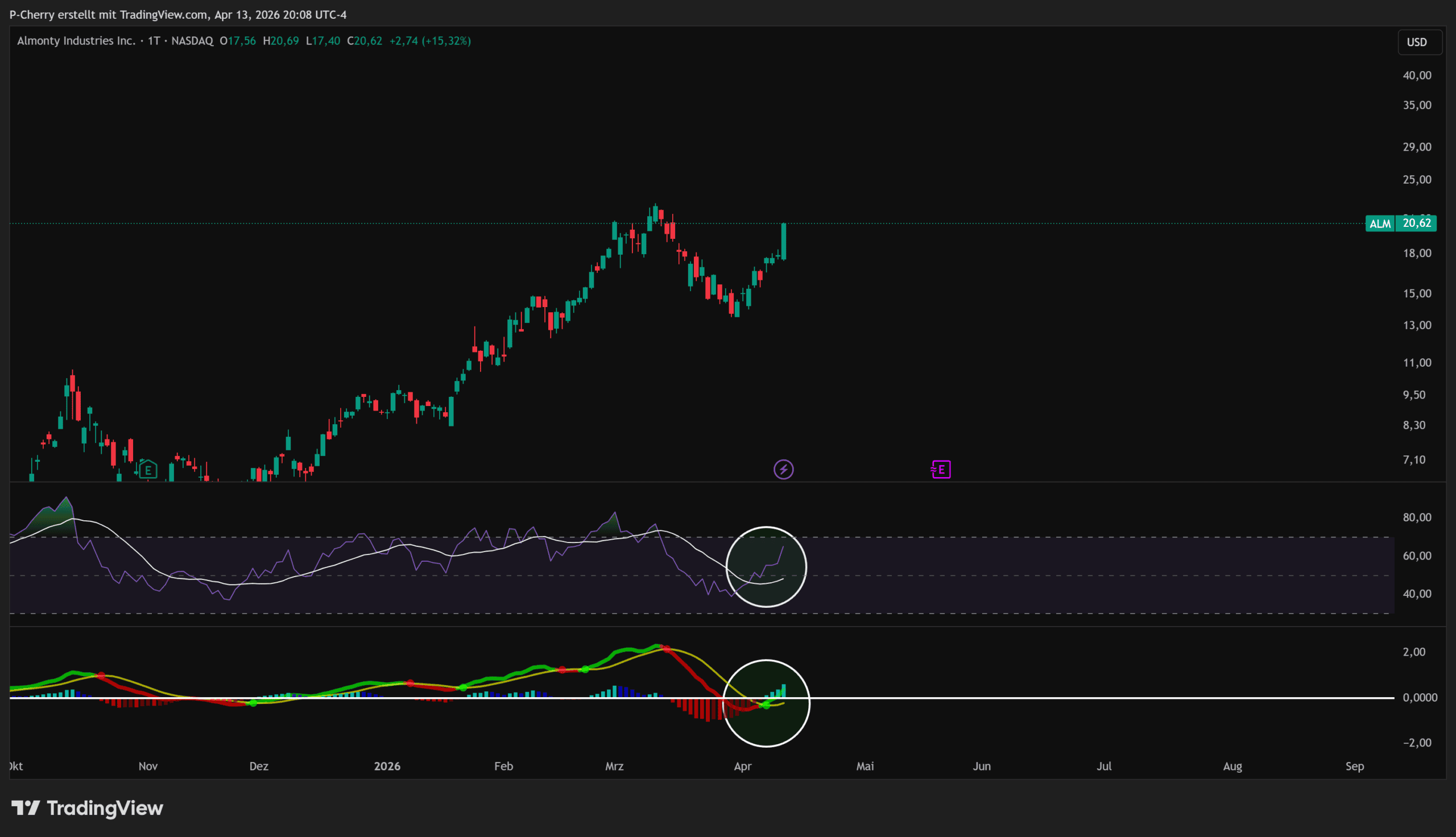The width and height of the screenshot is (1456, 837).
Task: Click the 40,00 level on the price scale
Action: pyautogui.click(x=1417, y=75)
